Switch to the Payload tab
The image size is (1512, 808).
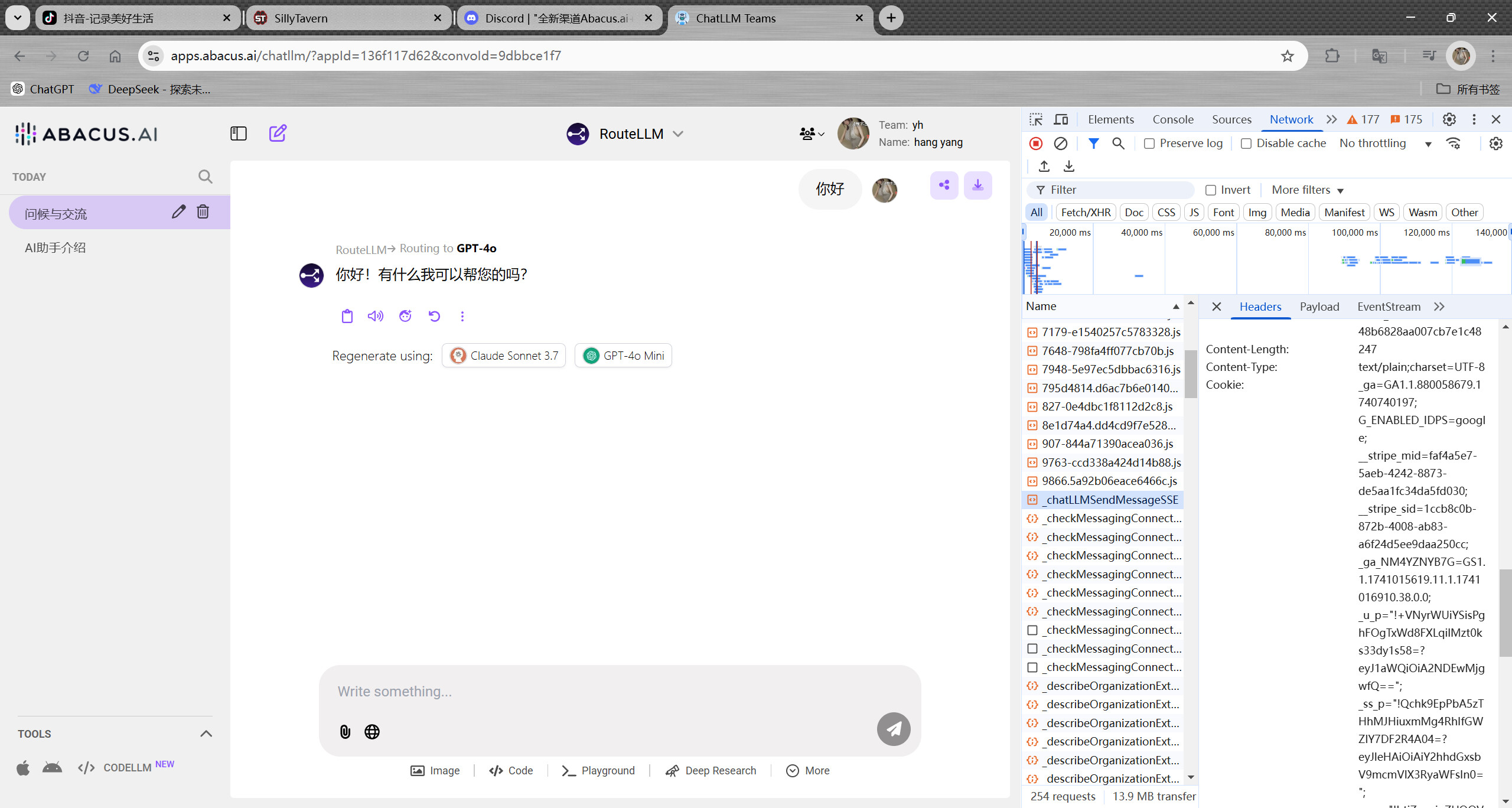coord(1319,307)
